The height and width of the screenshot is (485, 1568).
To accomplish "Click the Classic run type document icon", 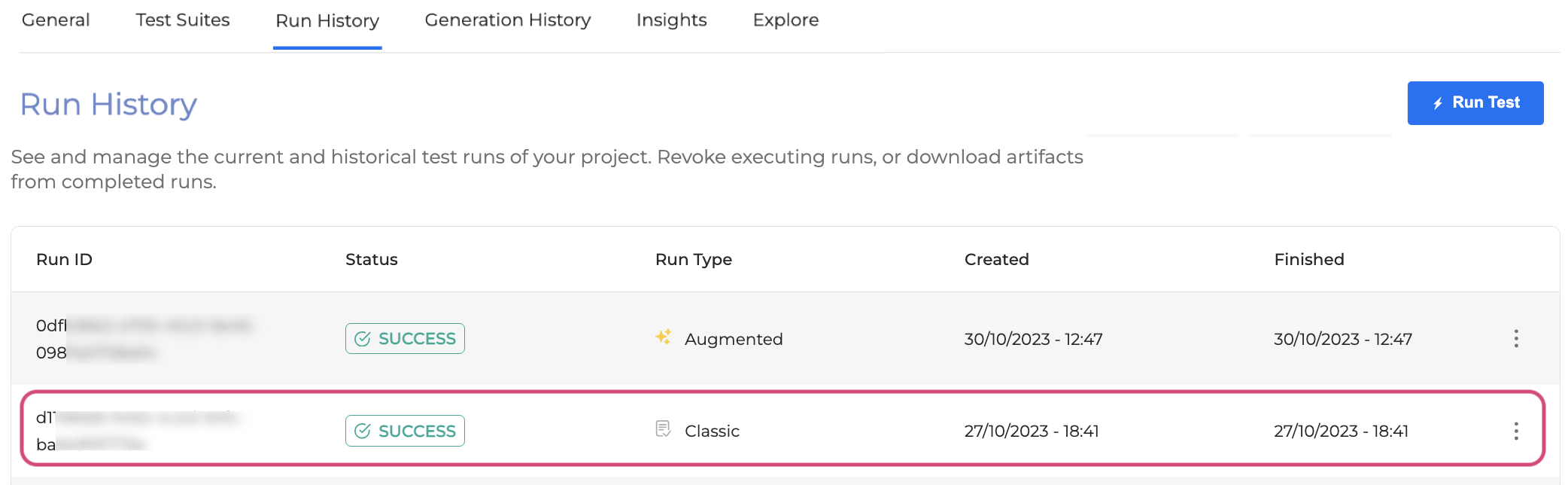I will pyautogui.click(x=663, y=429).
